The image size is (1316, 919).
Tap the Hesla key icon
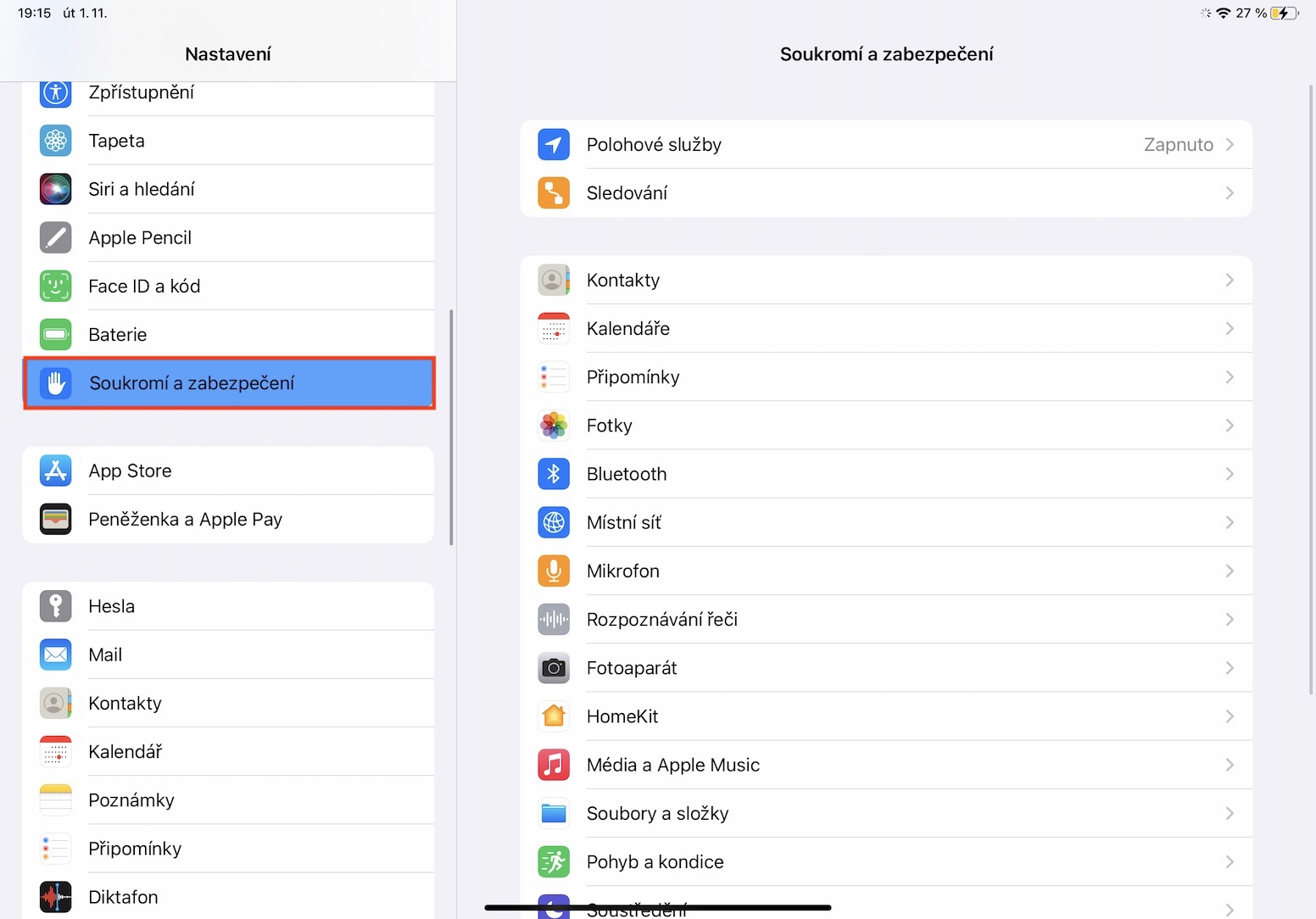click(x=56, y=606)
